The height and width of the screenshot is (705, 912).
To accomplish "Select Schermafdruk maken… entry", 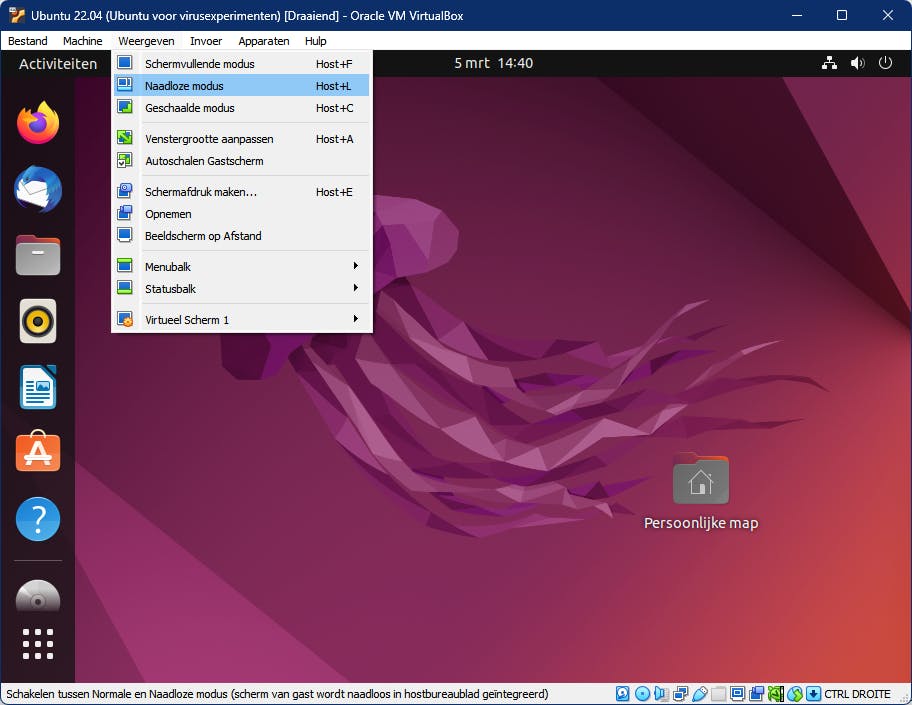I will 242,192.
